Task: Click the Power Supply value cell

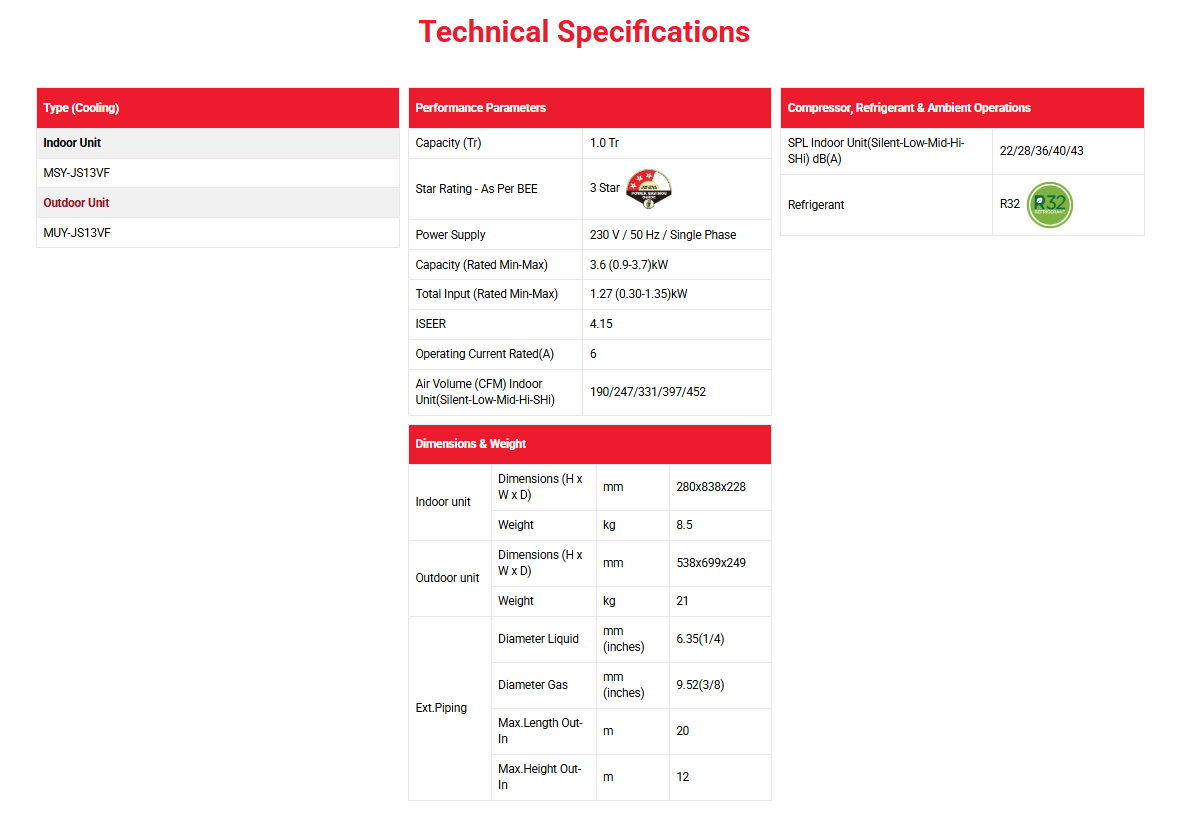Action: click(x=663, y=235)
